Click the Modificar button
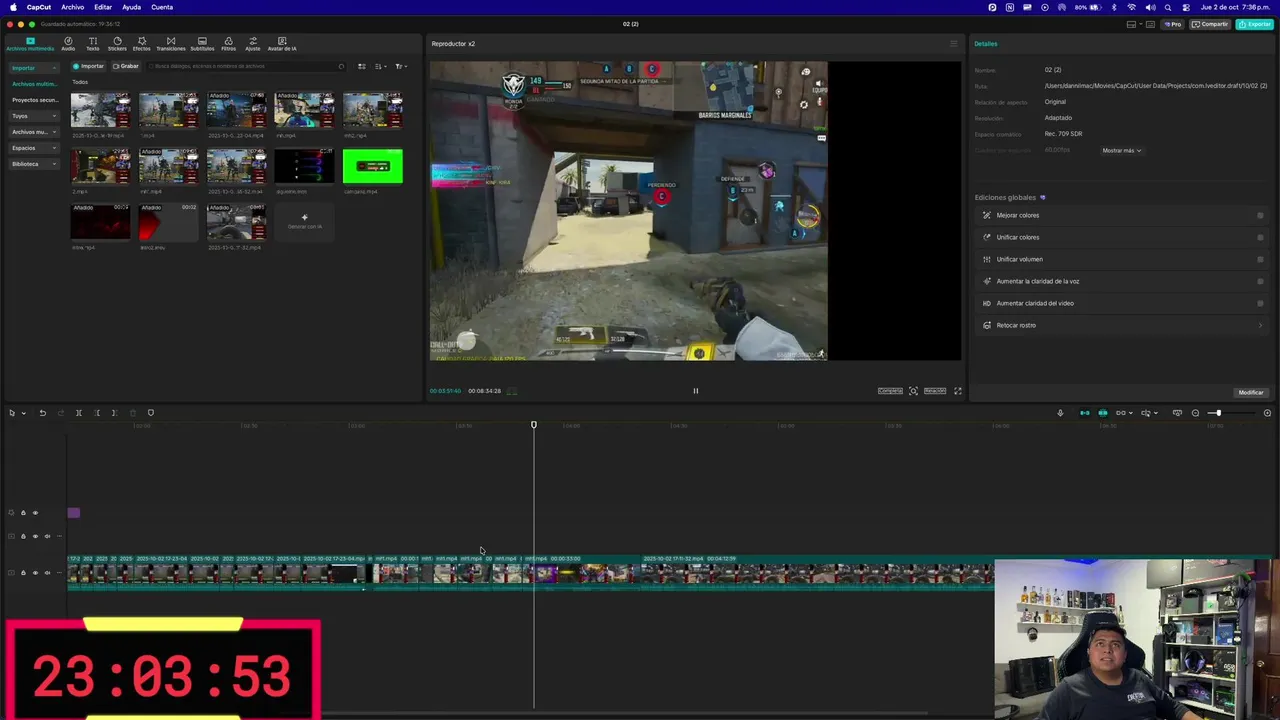This screenshot has height=720, width=1280. [x=1251, y=392]
